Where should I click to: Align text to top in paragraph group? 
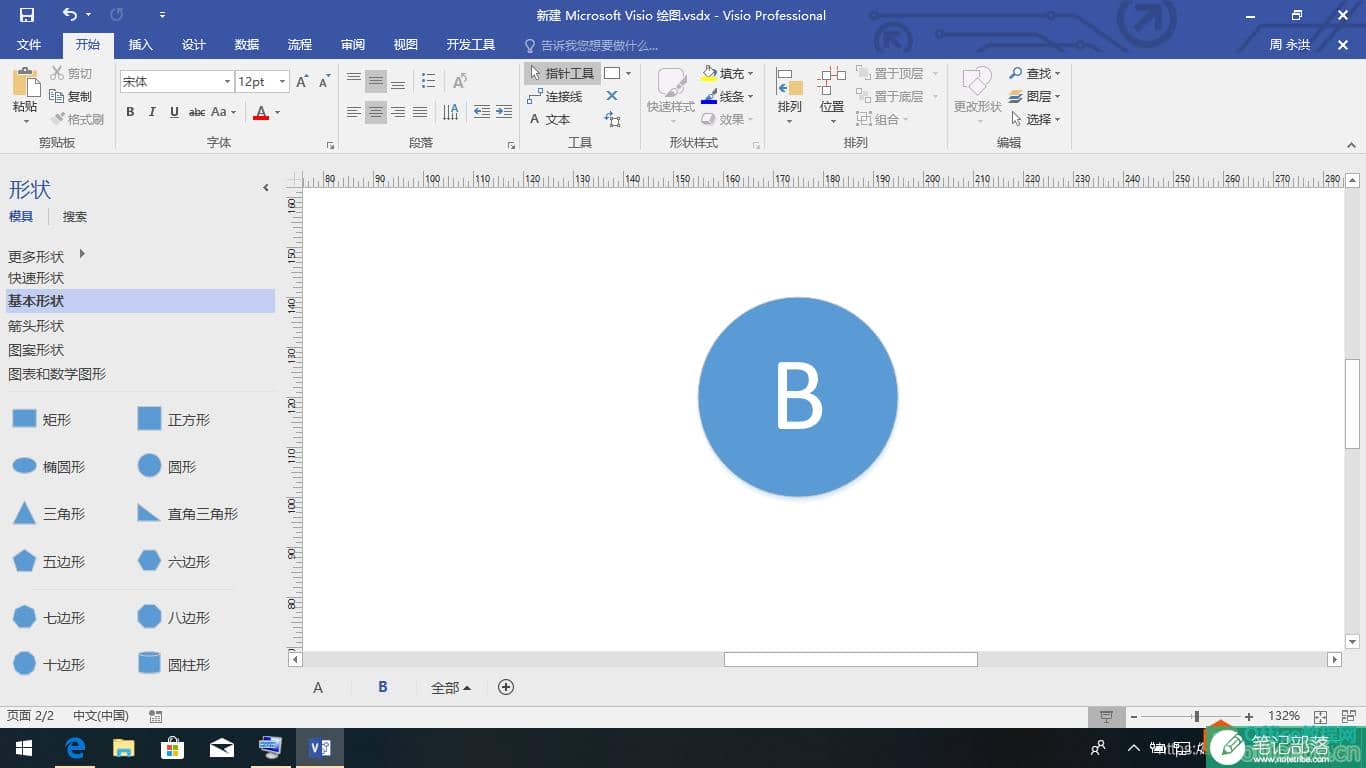click(x=354, y=81)
